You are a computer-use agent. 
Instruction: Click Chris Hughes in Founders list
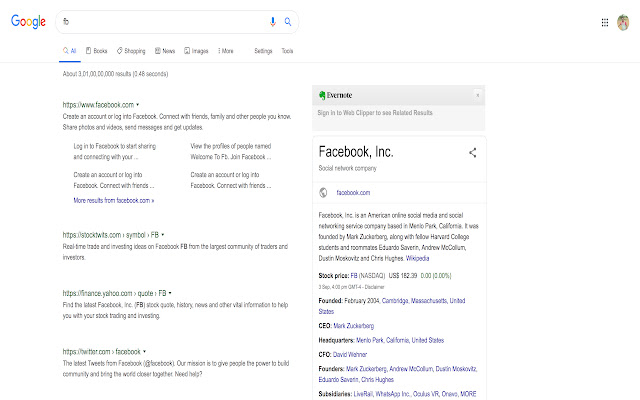click(378, 380)
